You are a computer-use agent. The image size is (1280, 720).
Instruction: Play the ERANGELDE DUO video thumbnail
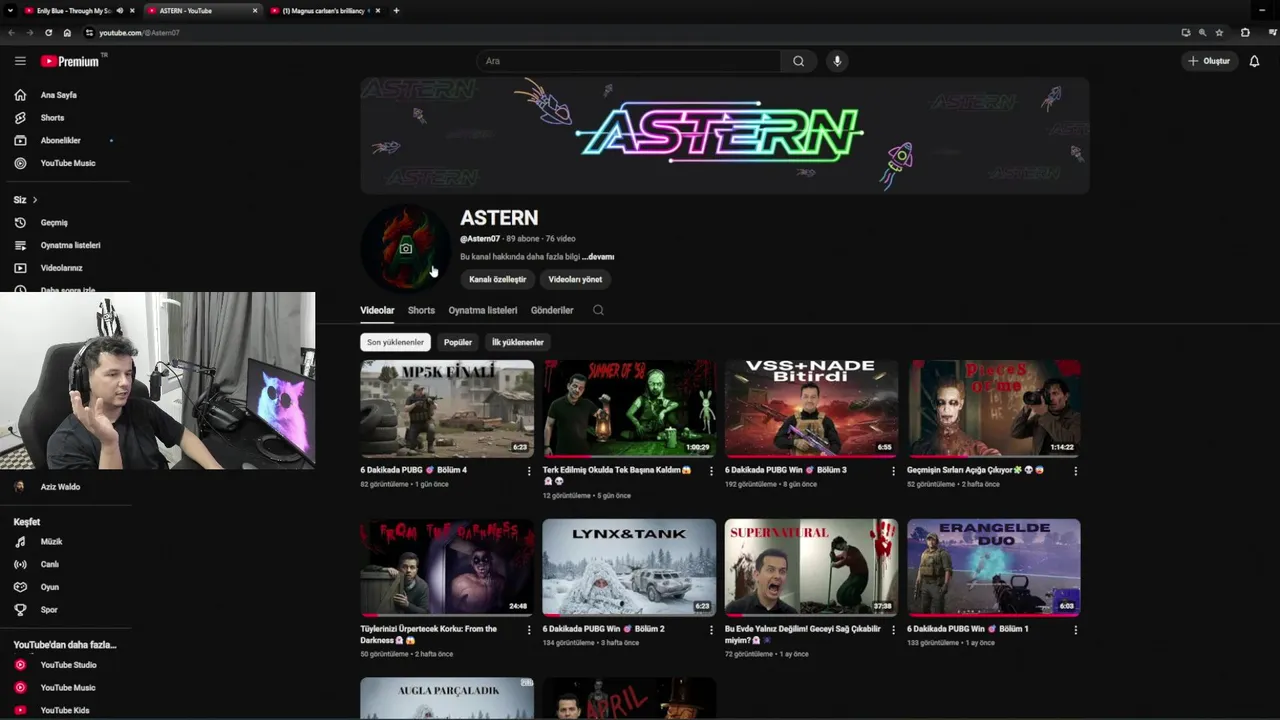click(x=994, y=567)
